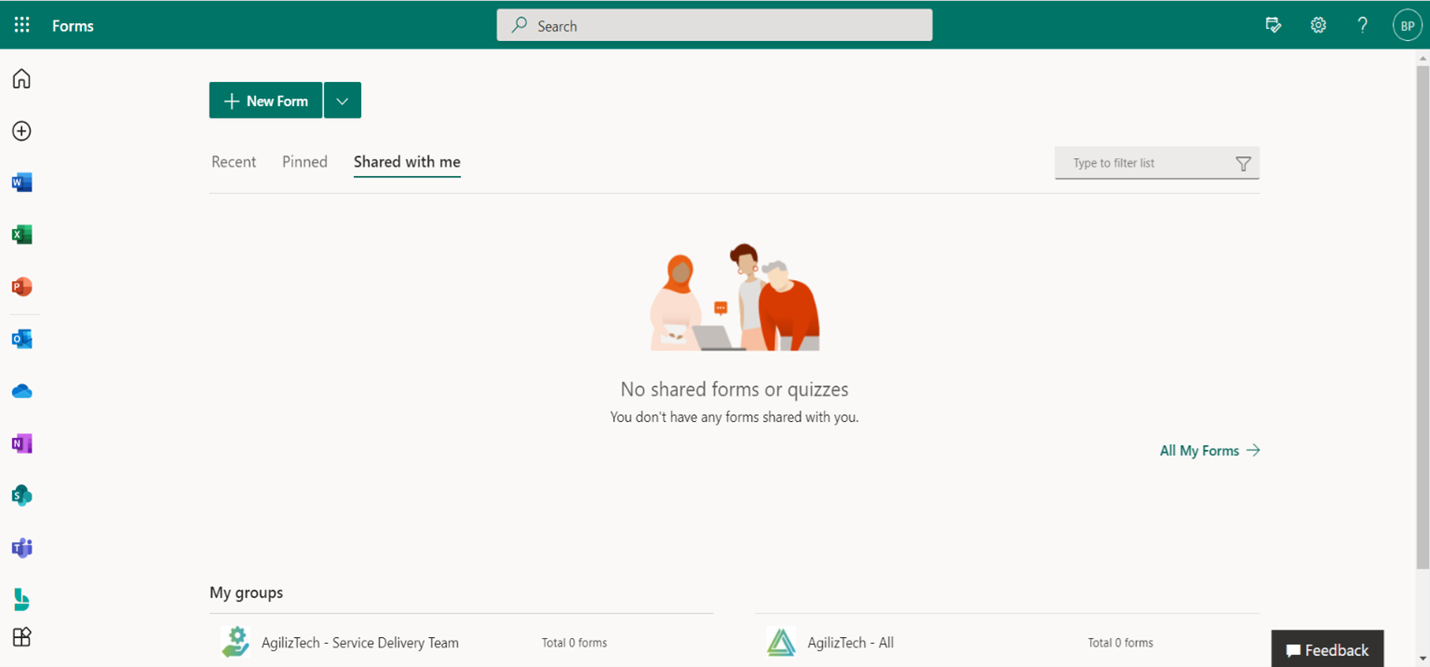
Task: Open Outlook from the left rail
Action: [x=22, y=339]
